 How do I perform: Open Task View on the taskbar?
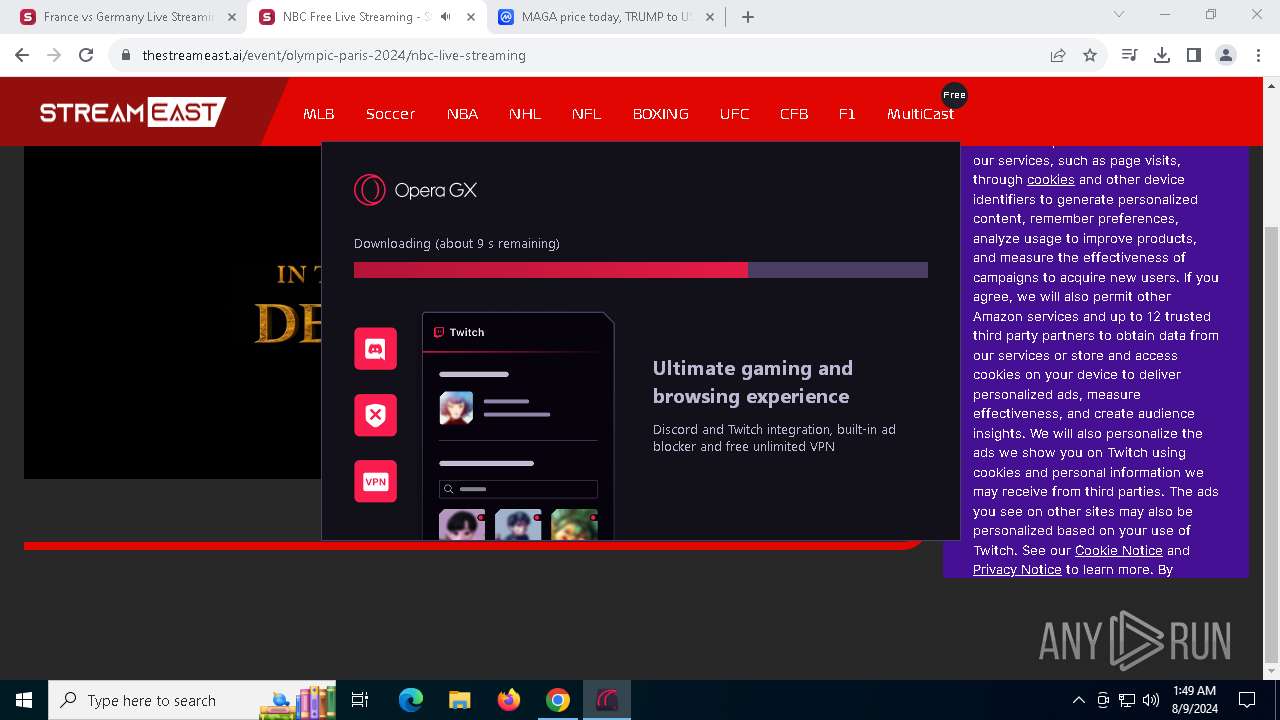coord(360,700)
